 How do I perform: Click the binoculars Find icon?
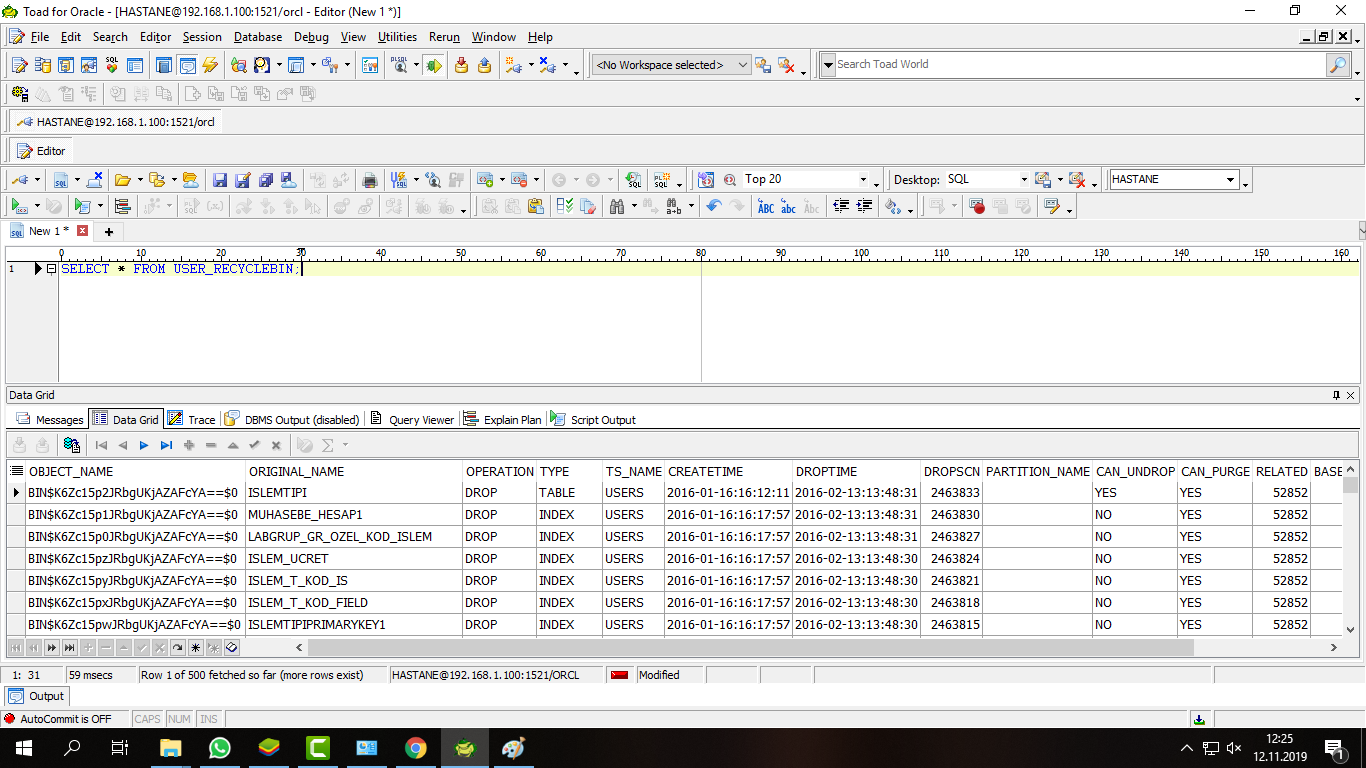[x=616, y=206]
